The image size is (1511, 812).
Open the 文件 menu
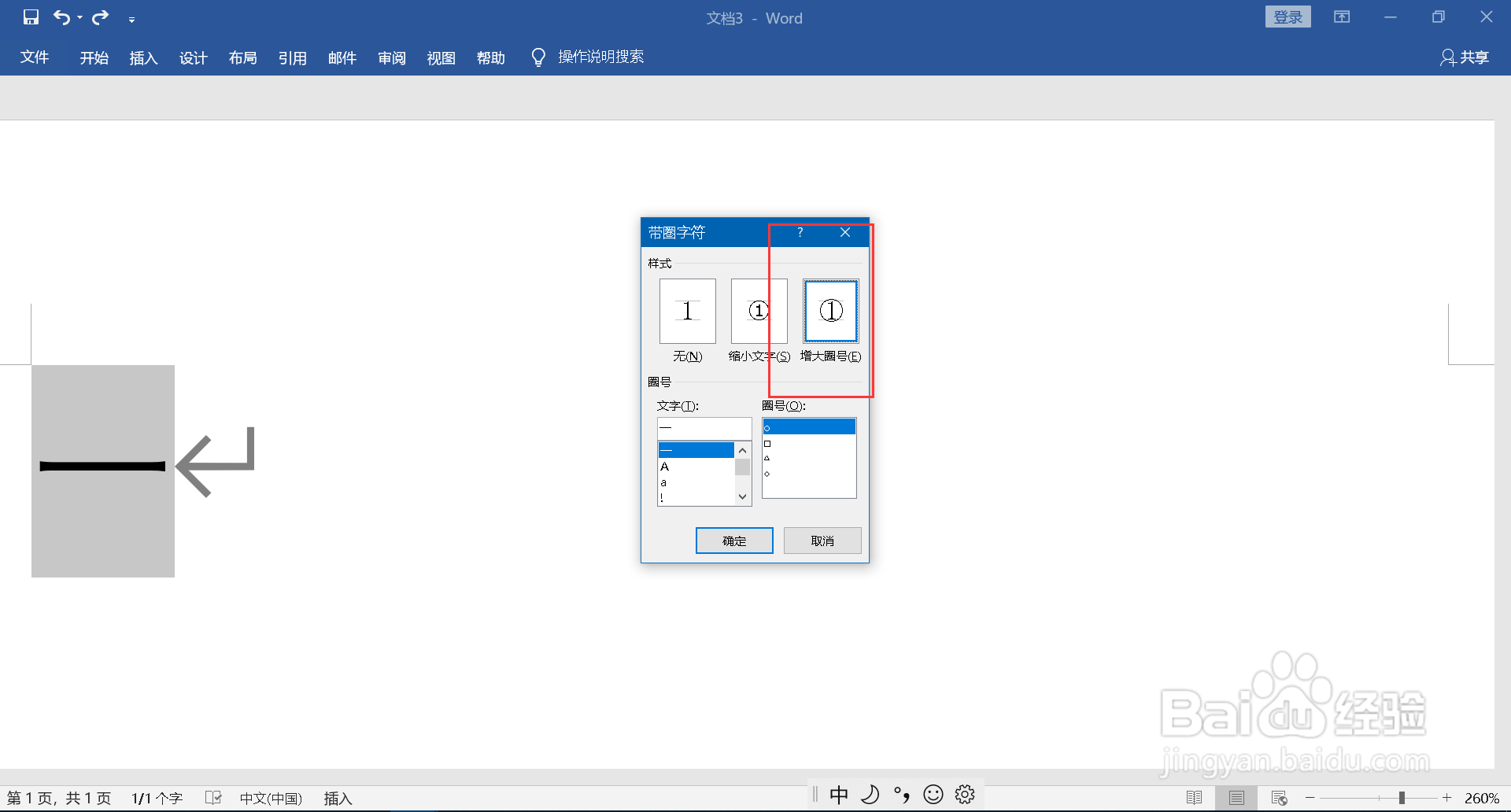tap(35, 57)
